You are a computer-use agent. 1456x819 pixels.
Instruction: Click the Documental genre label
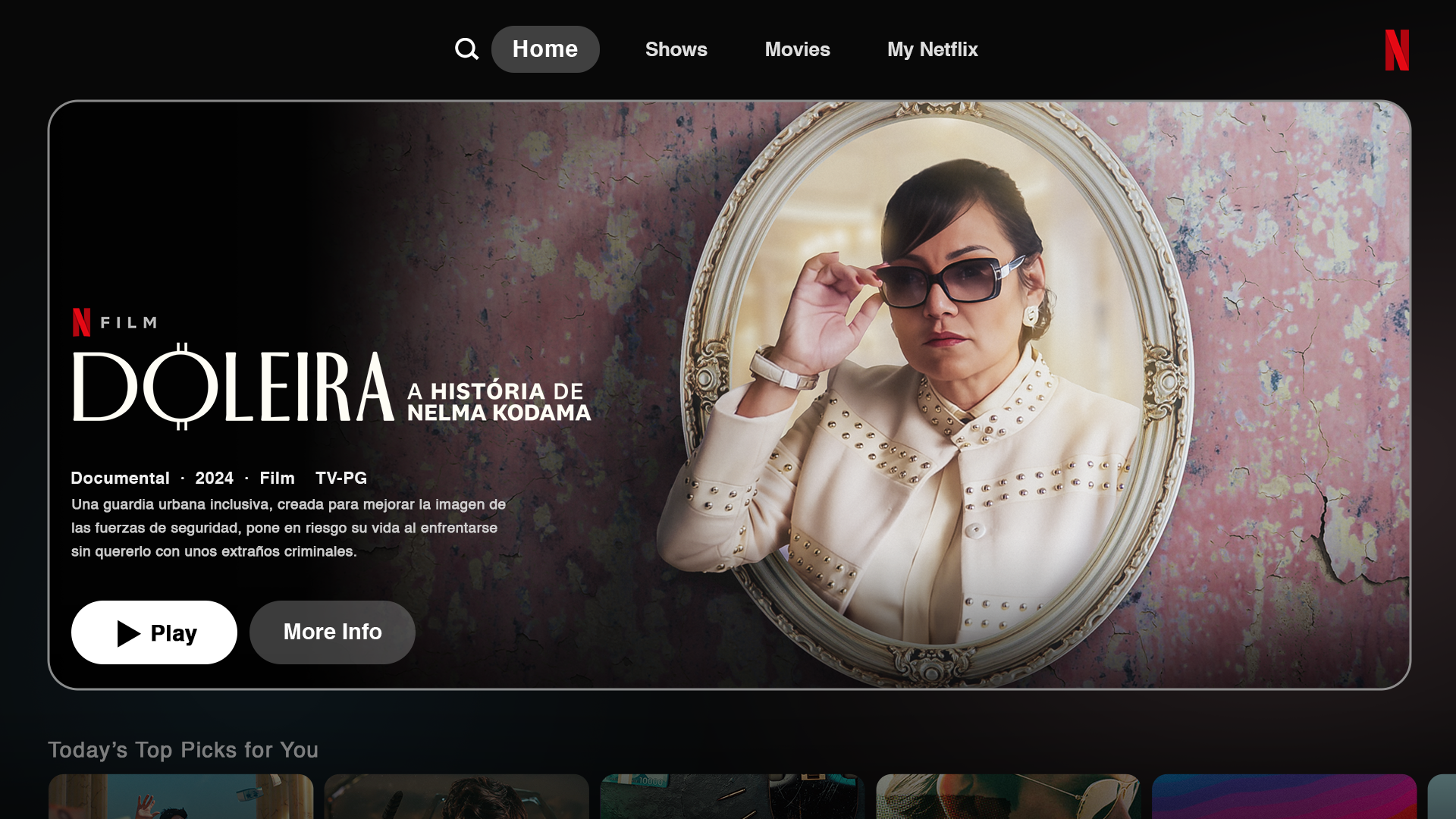(120, 479)
